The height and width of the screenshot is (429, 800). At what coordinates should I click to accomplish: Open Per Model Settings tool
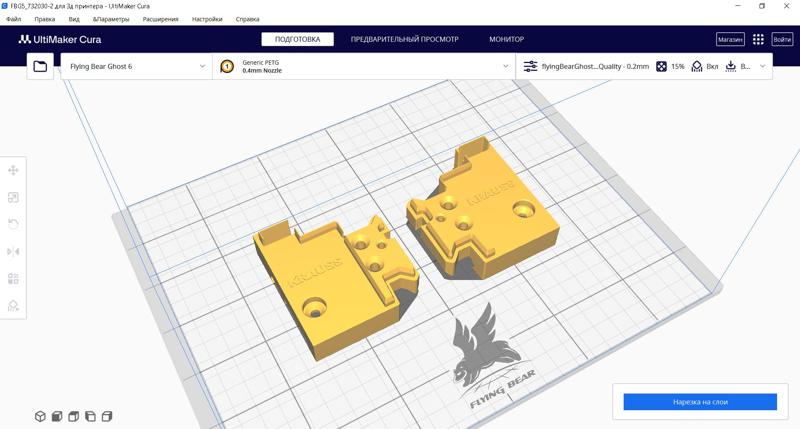tap(13, 279)
